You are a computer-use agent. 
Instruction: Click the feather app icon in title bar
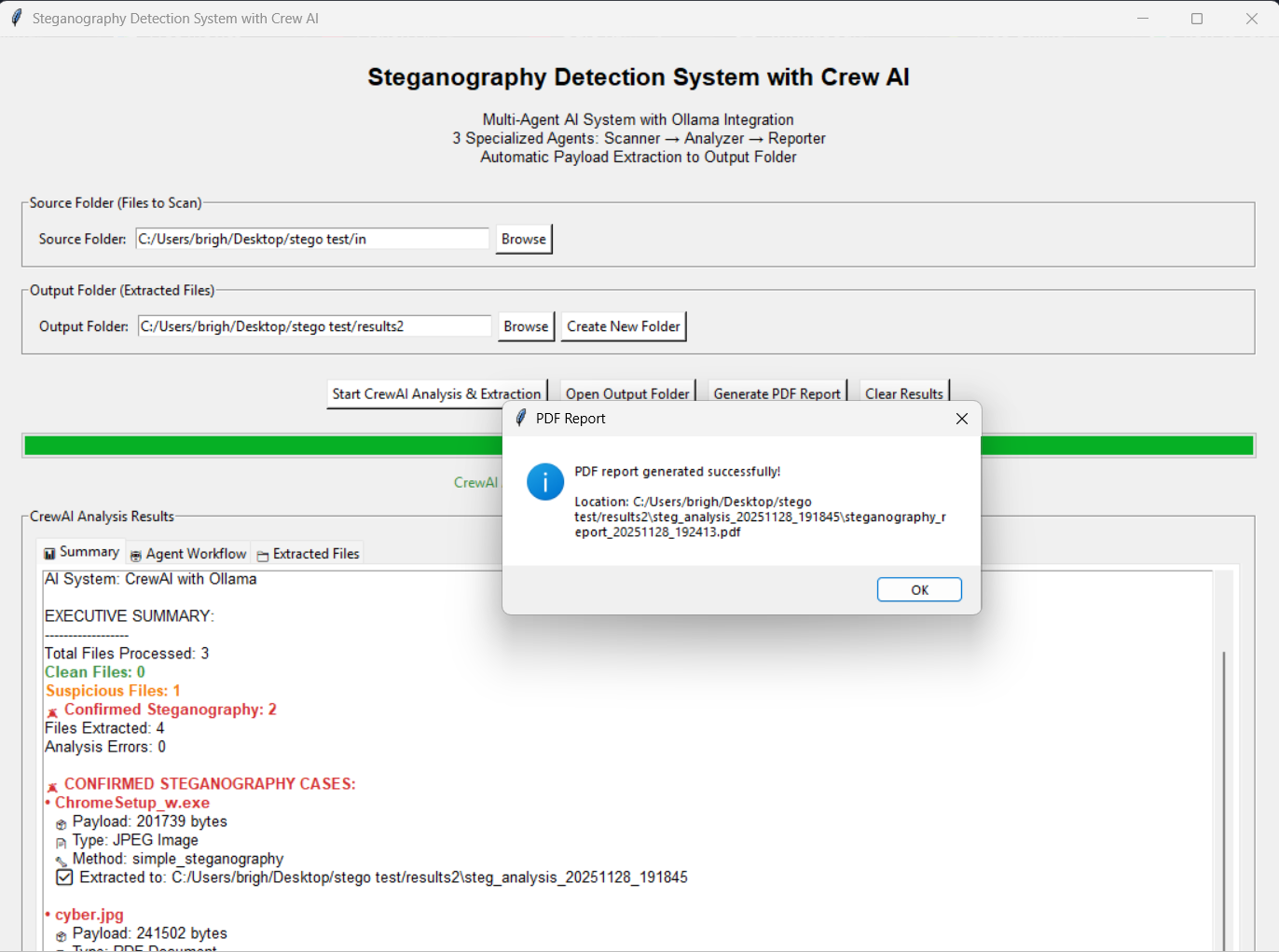[x=16, y=19]
